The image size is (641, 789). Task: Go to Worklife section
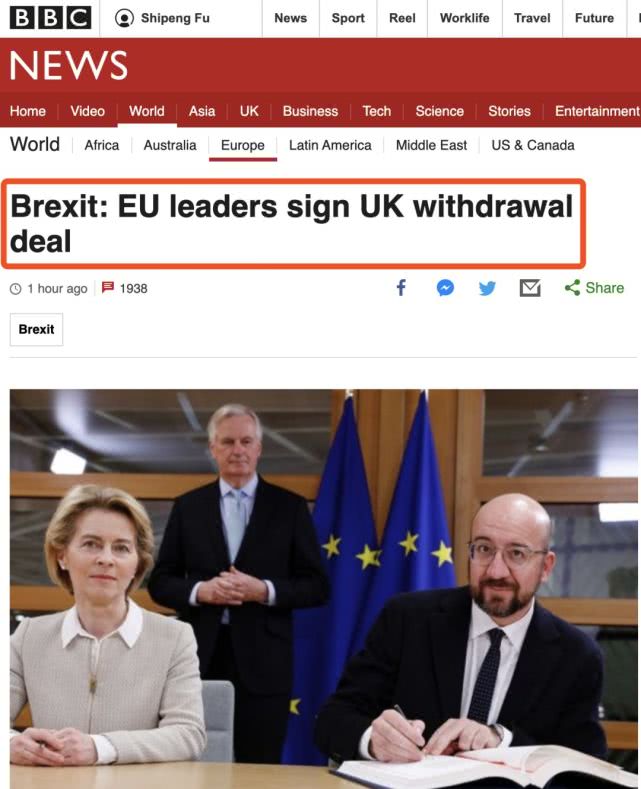(464, 18)
